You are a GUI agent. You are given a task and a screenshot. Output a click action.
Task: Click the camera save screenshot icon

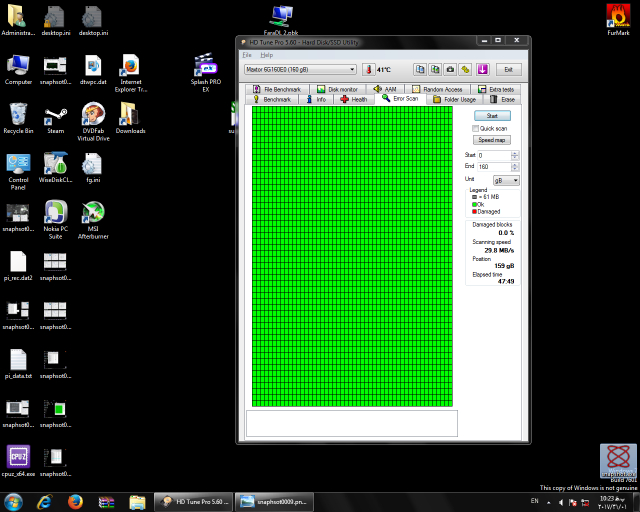(451, 69)
